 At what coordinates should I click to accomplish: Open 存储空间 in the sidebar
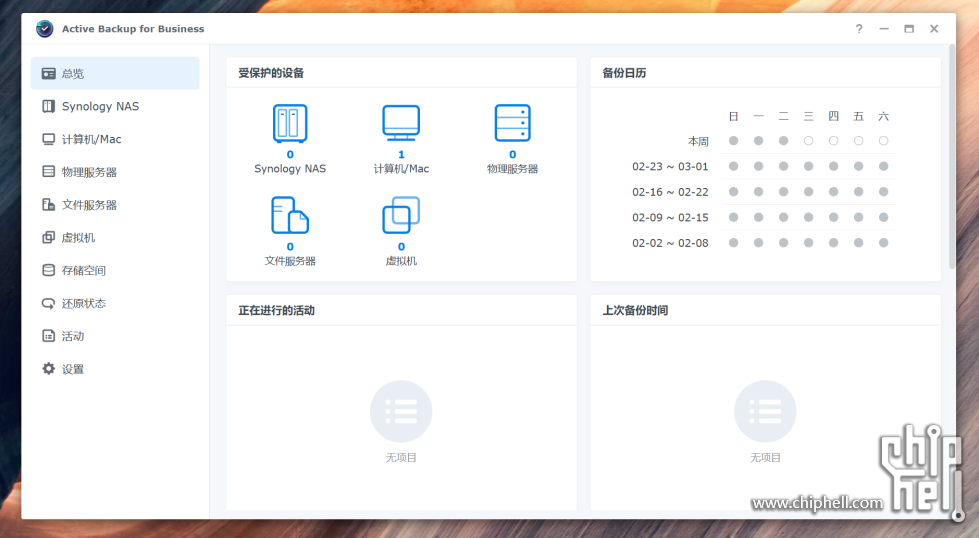tap(115, 270)
